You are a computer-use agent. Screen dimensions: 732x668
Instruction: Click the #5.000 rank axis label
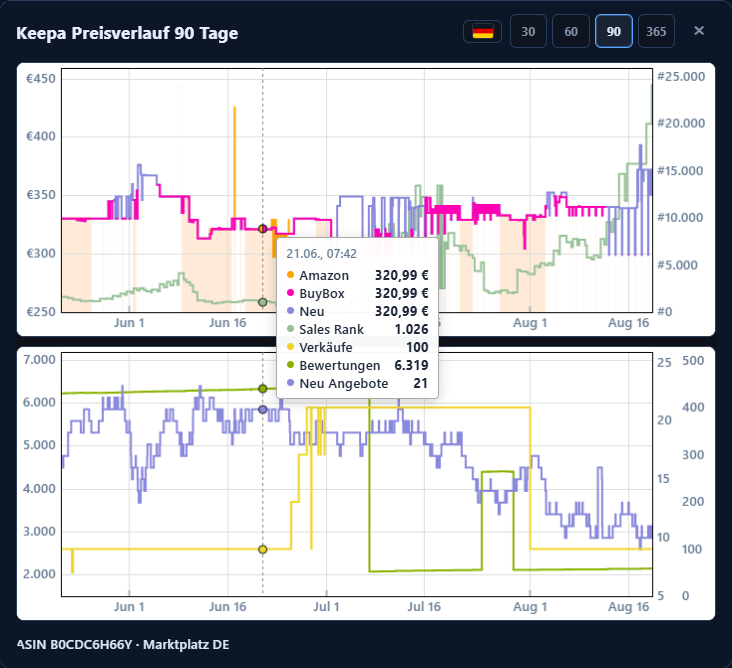click(677, 265)
